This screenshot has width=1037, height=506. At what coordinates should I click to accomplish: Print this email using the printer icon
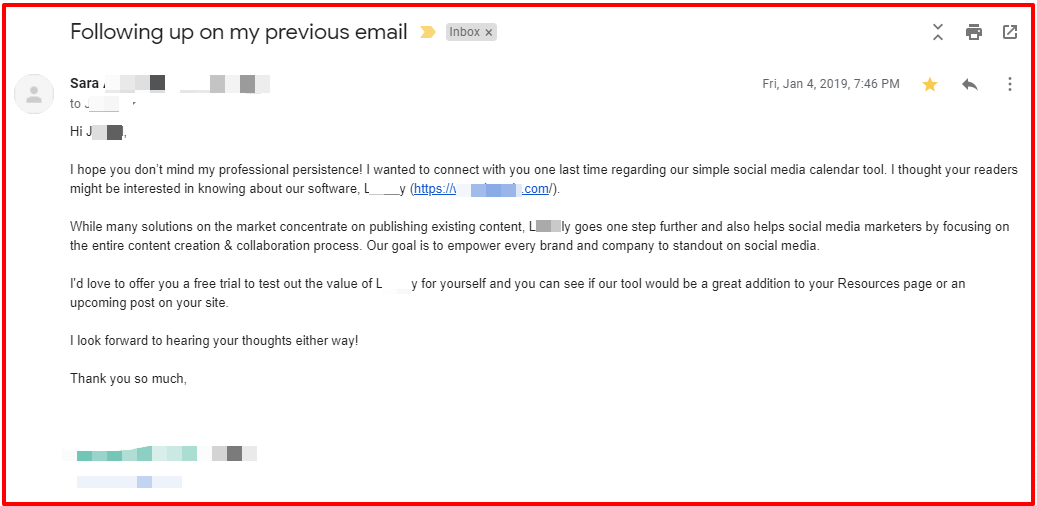pyautogui.click(x=974, y=32)
